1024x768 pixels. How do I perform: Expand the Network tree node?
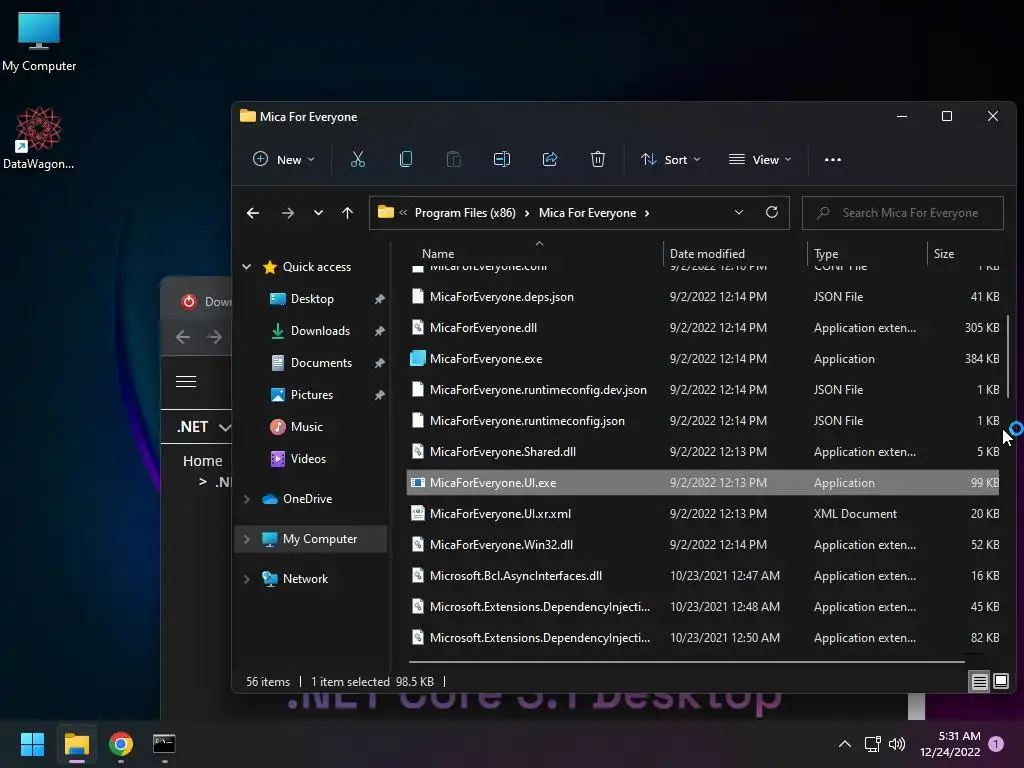247,579
